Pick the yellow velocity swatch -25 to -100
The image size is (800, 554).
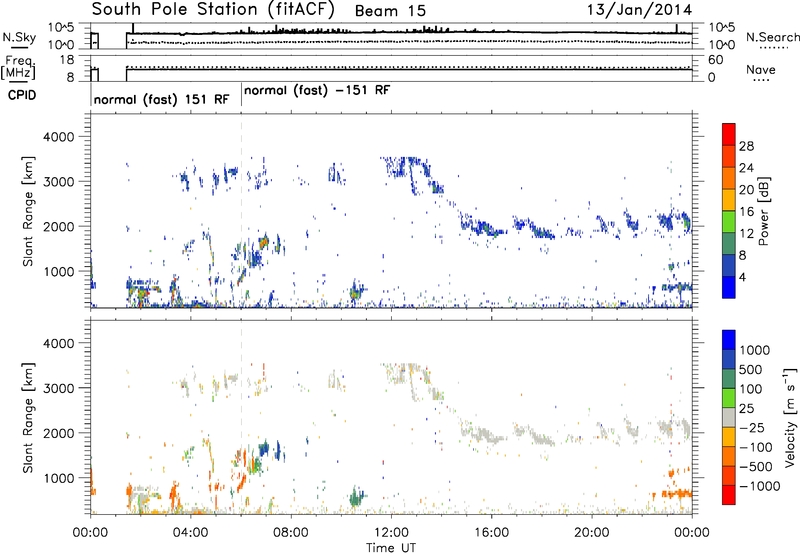click(729, 437)
